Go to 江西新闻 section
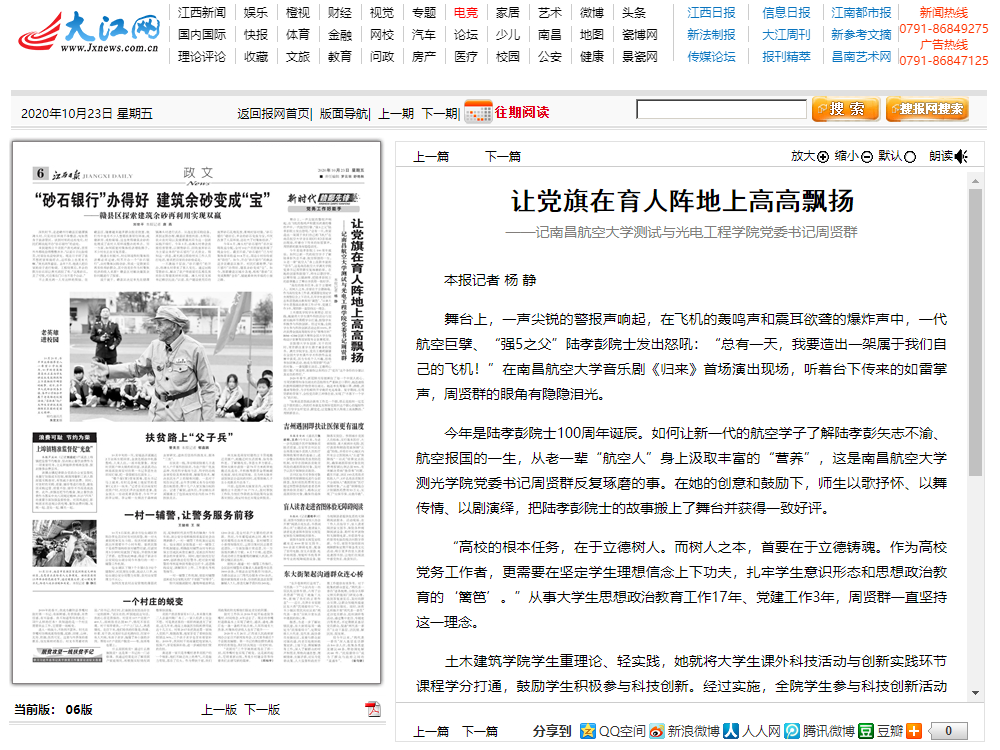The image size is (1000, 750). click(x=202, y=13)
